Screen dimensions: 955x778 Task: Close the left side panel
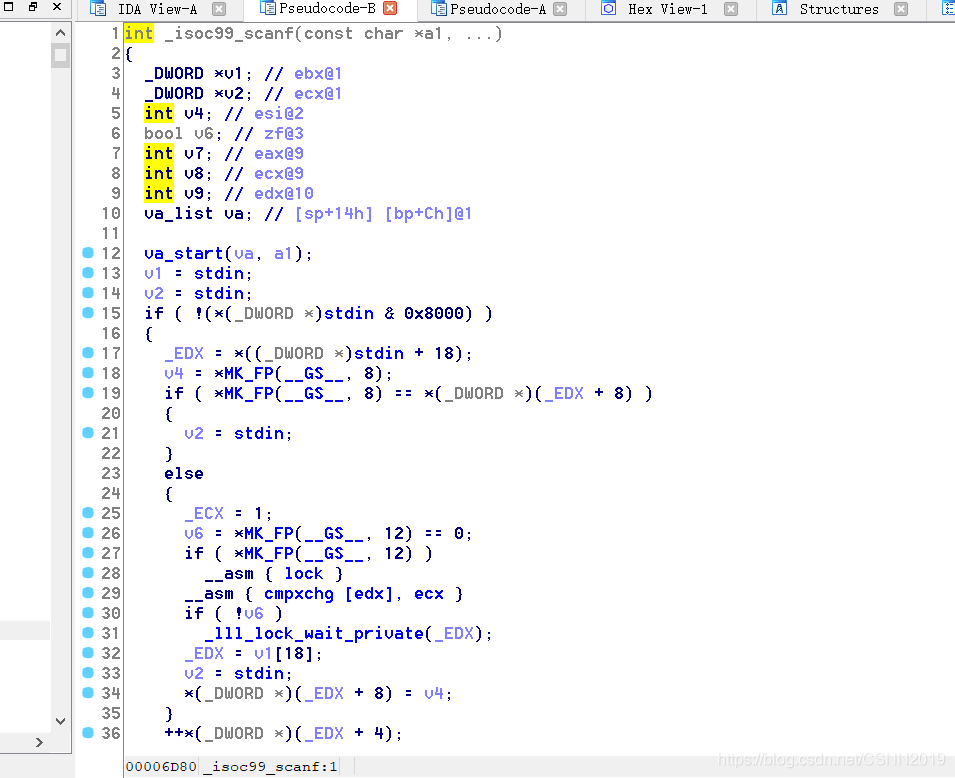[57, 7]
